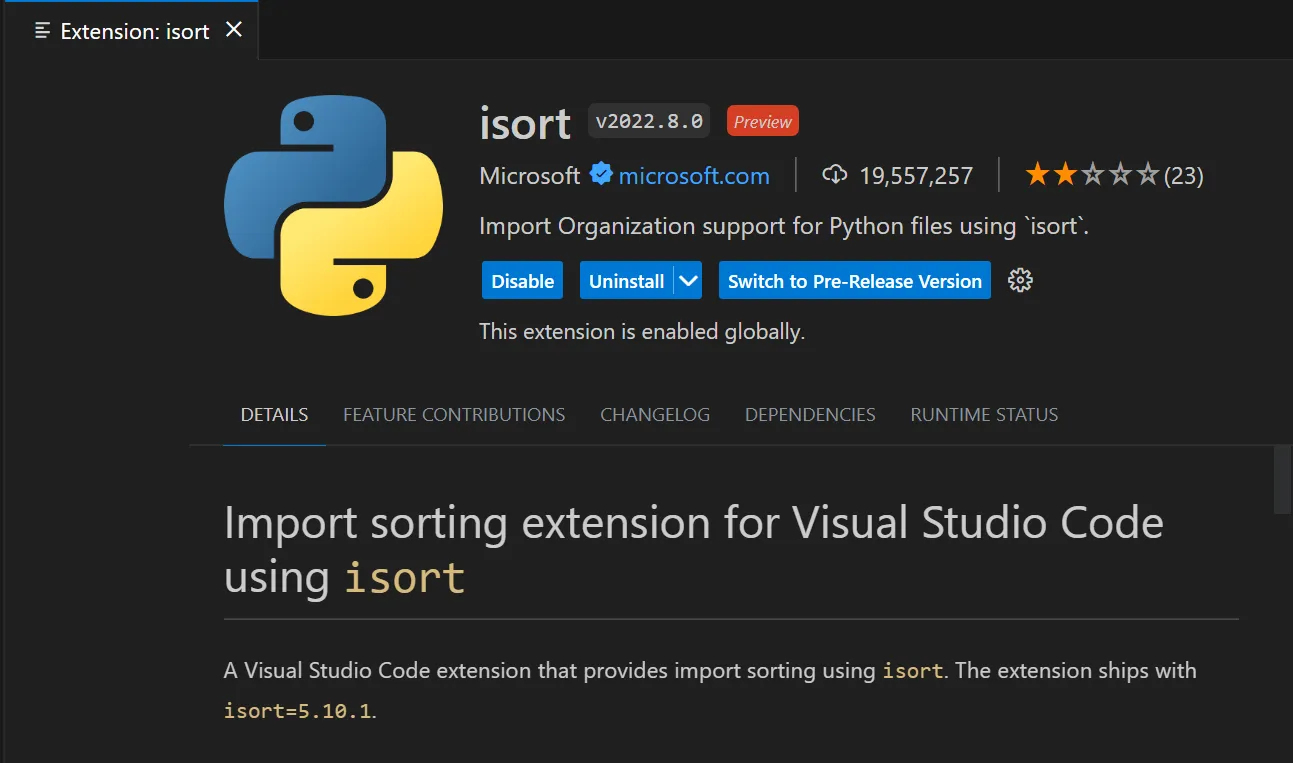This screenshot has width=1293, height=763.
Task: Open additional uninstall choices
Action: pyautogui.click(x=688, y=280)
